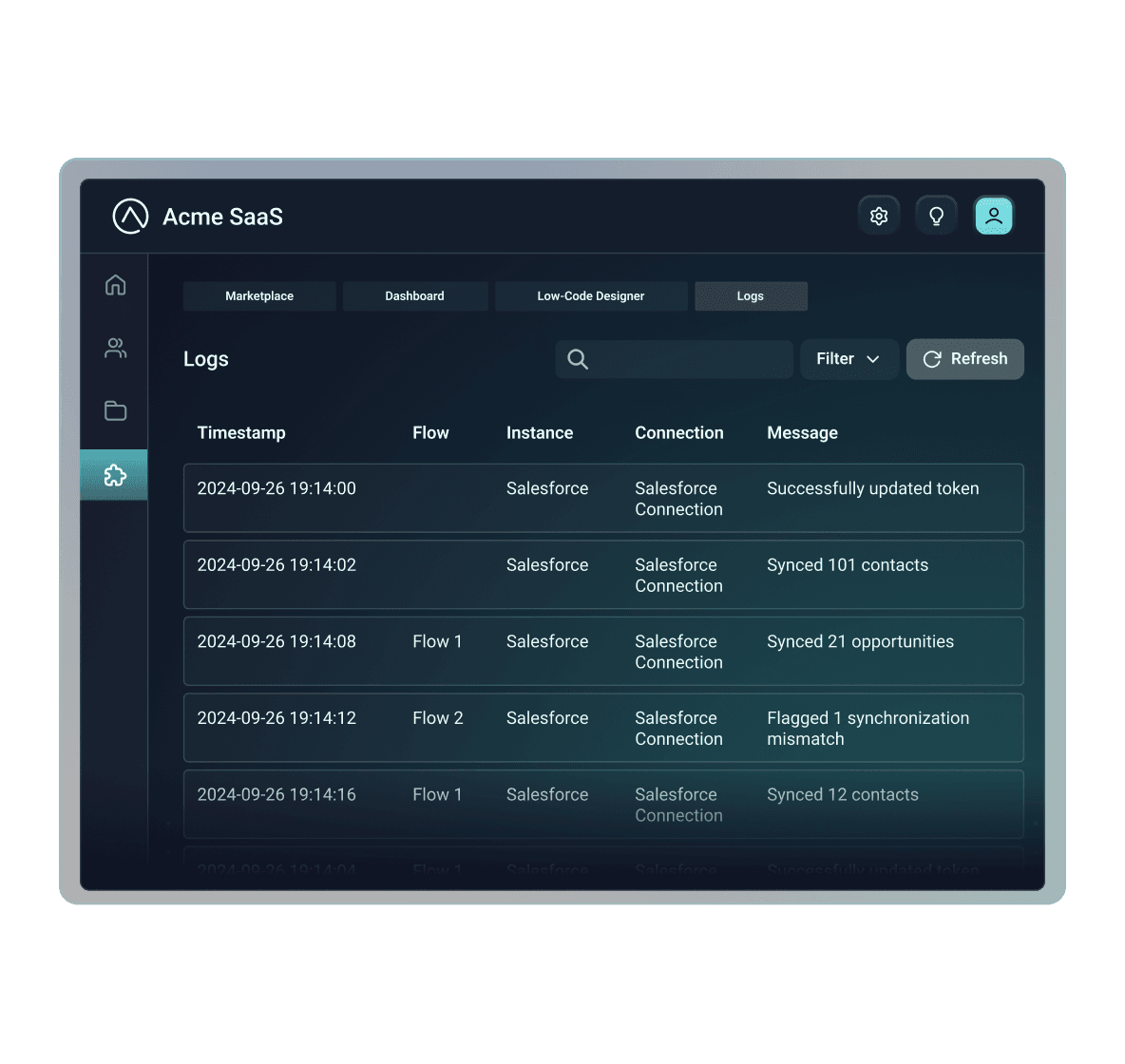The height and width of the screenshot is (1064, 1125).
Task: Click the Acme SaaS logo icon
Action: 130,216
